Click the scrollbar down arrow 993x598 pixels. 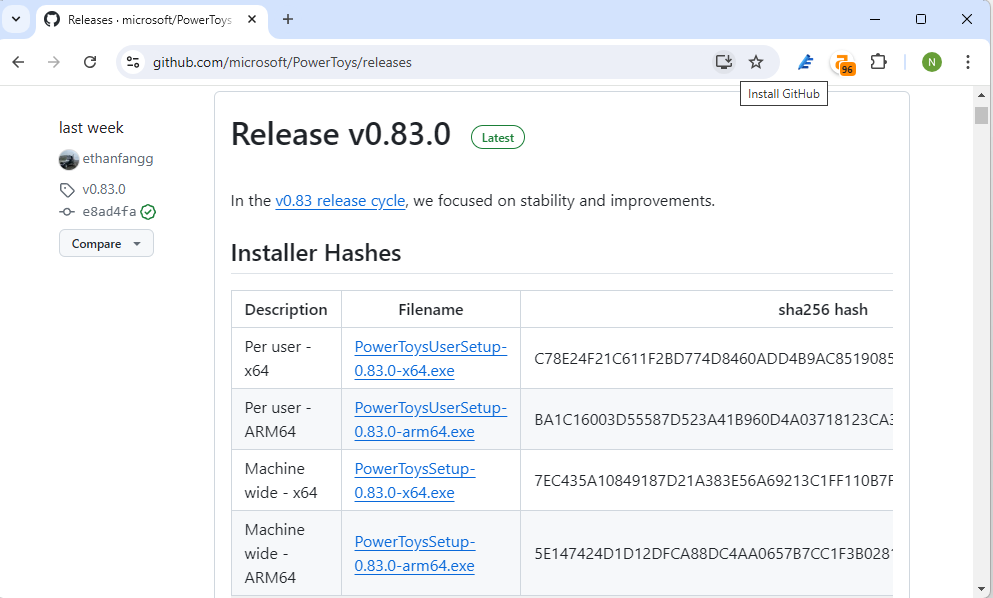click(x=982, y=590)
